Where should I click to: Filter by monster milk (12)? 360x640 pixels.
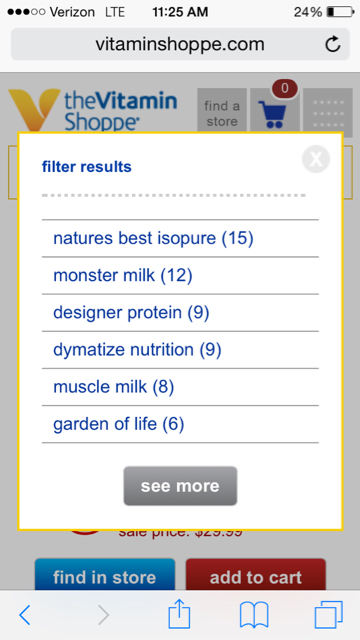pos(180,276)
